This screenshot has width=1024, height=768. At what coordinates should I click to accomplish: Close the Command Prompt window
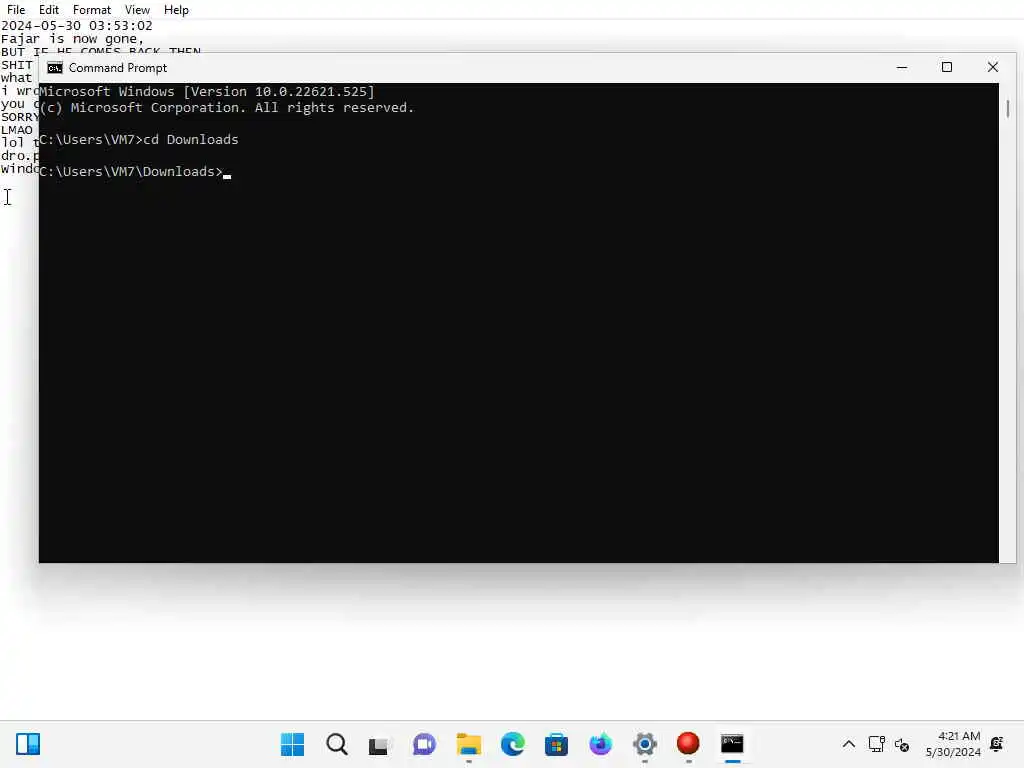(x=993, y=67)
